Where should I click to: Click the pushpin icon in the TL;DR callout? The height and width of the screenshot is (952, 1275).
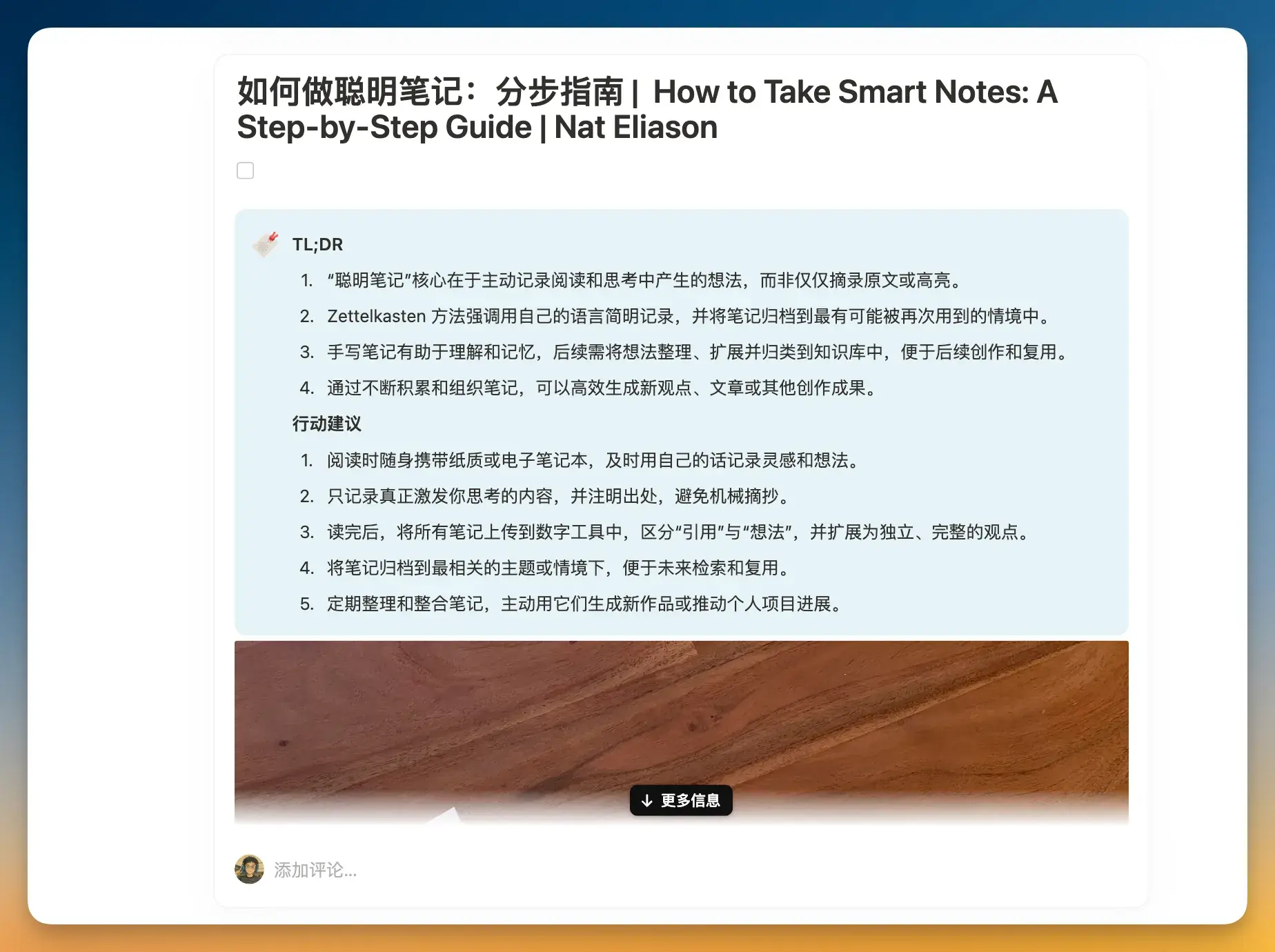click(x=266, y=244)
